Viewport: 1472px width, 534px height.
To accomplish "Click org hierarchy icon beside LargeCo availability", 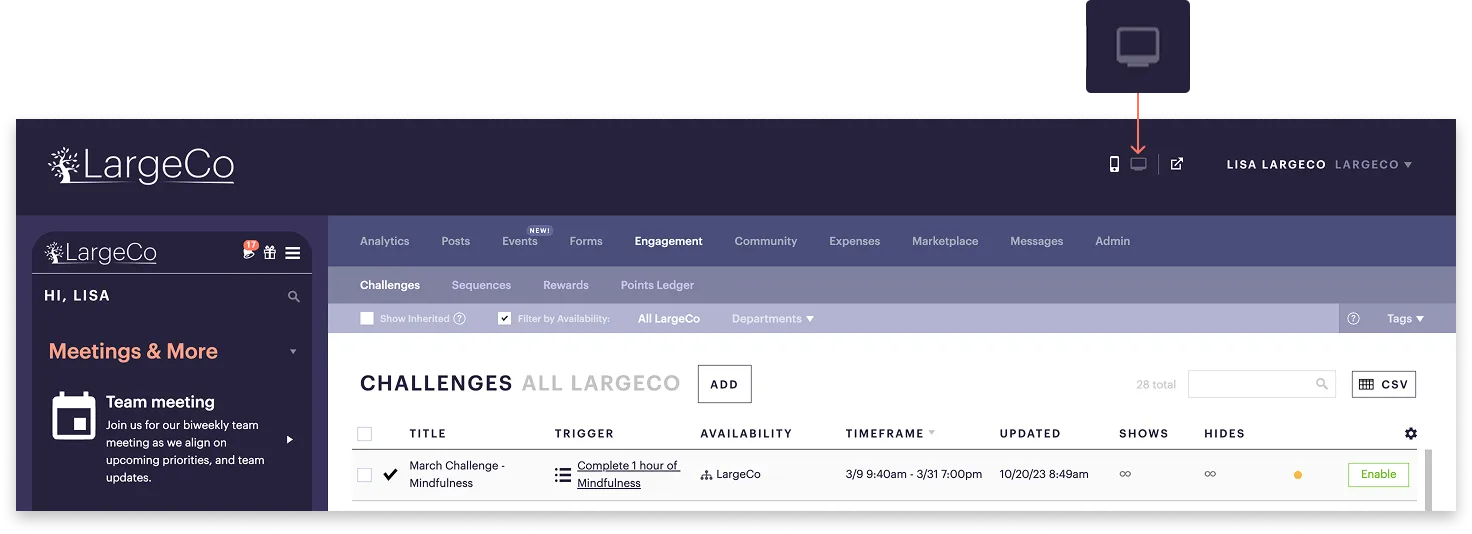I will point(707,474).
